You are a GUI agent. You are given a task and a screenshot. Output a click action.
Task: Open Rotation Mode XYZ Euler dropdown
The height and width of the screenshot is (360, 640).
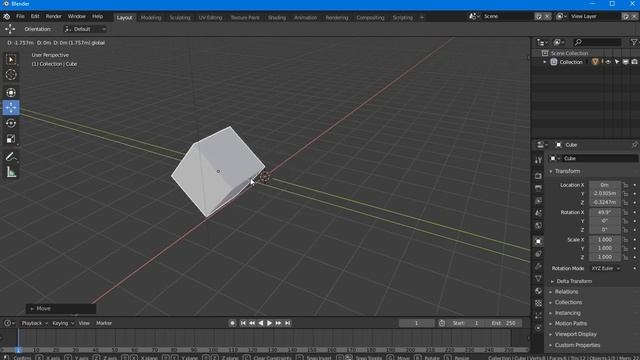coord(606,269)
